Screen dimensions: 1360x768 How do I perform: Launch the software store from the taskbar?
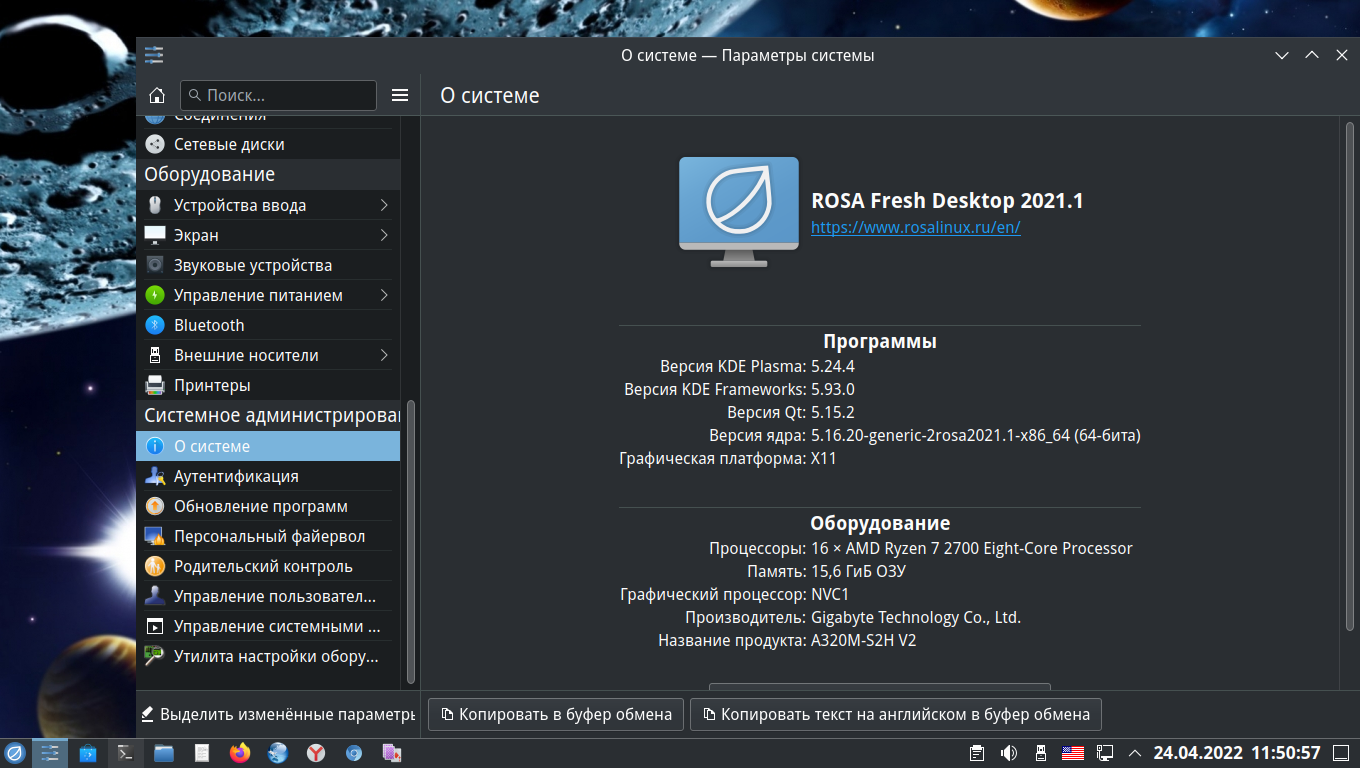[x=88, y=752]
